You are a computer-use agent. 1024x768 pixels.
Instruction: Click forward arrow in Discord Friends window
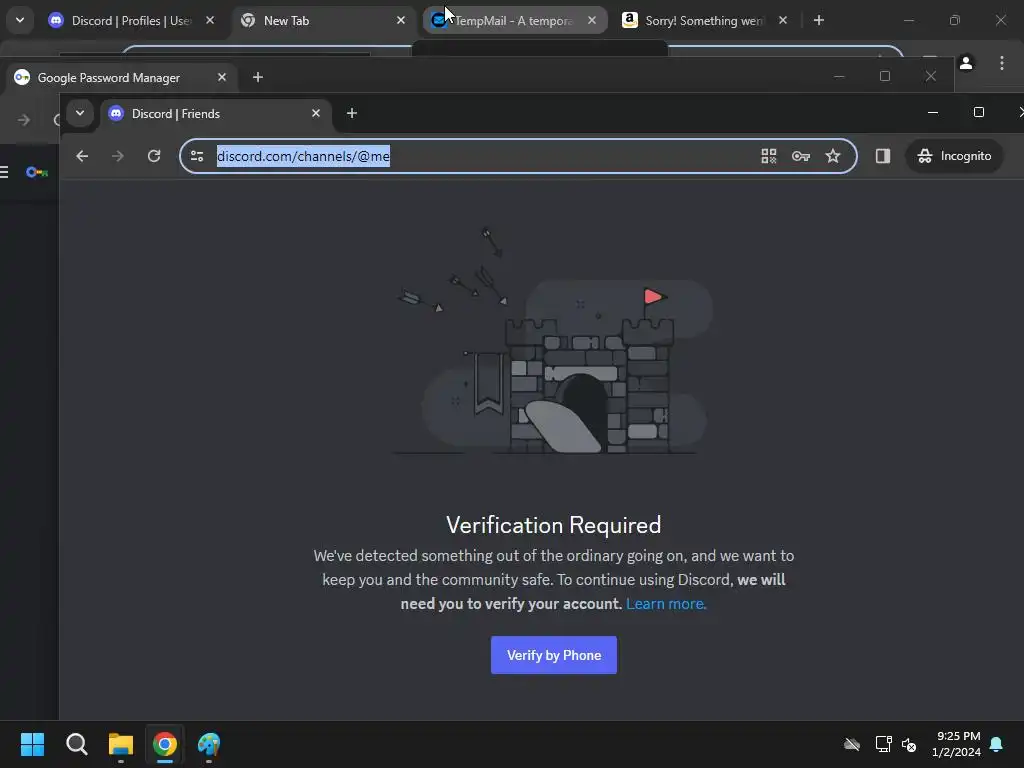tap(118, 156)
